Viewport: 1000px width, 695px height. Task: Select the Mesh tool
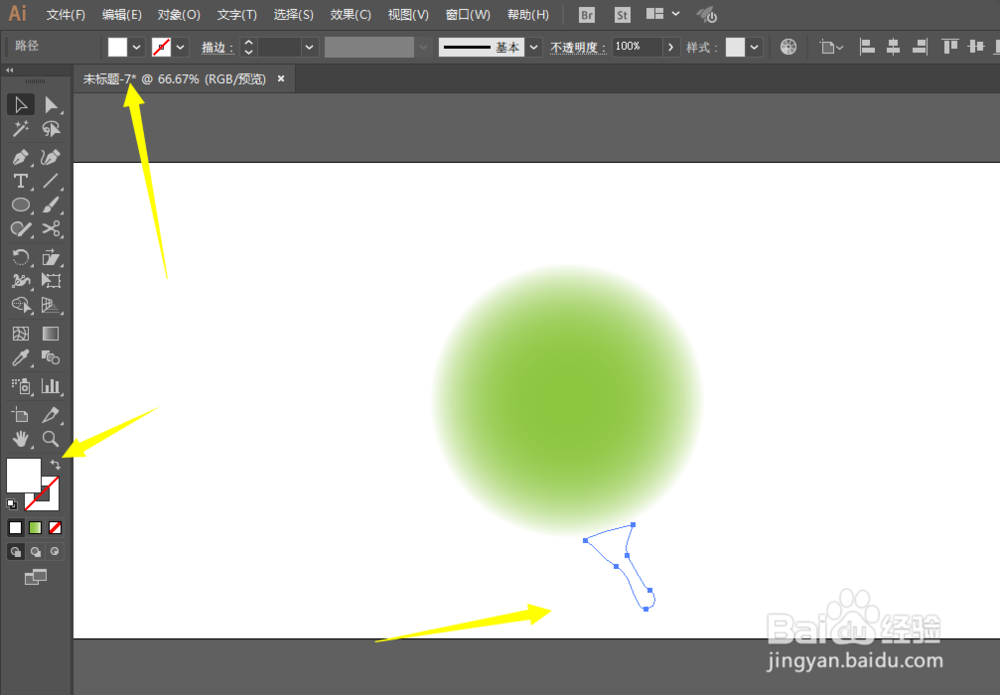click(20, 333)
